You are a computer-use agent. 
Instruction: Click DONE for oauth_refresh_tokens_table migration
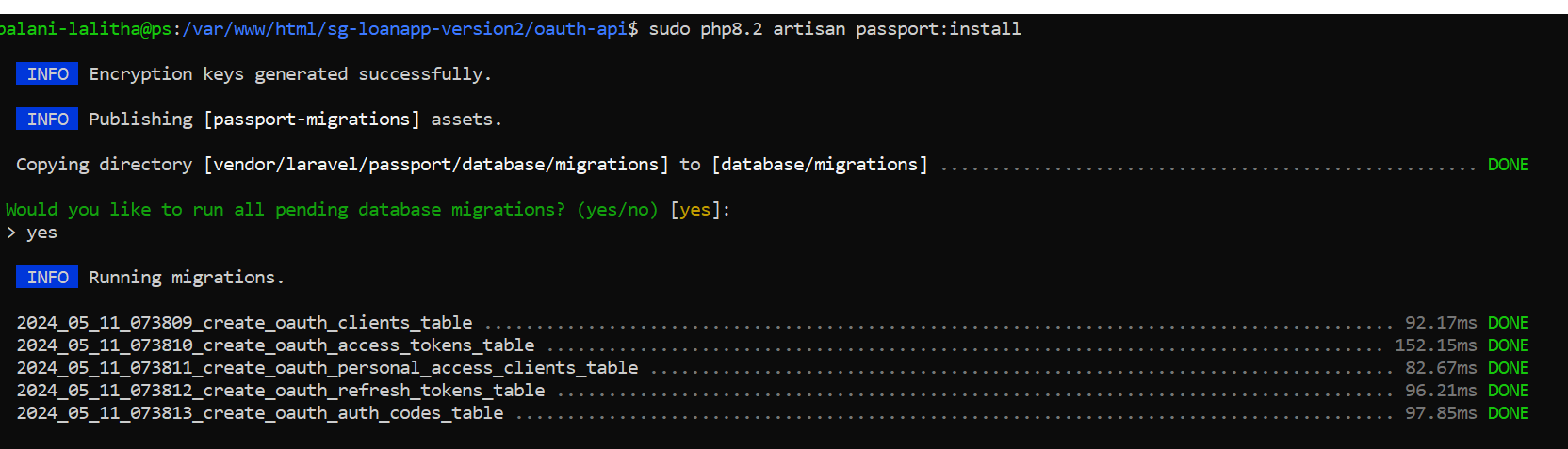(1508, 391)
